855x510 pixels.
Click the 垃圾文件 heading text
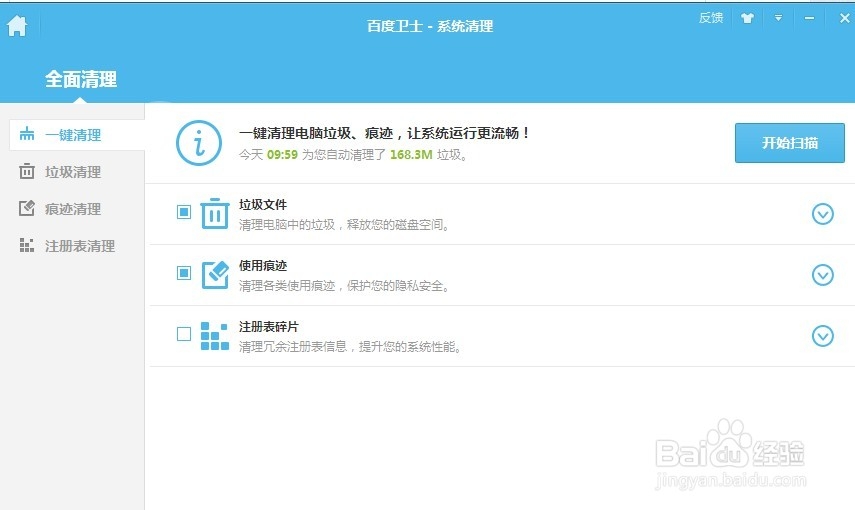pos(263,205)
